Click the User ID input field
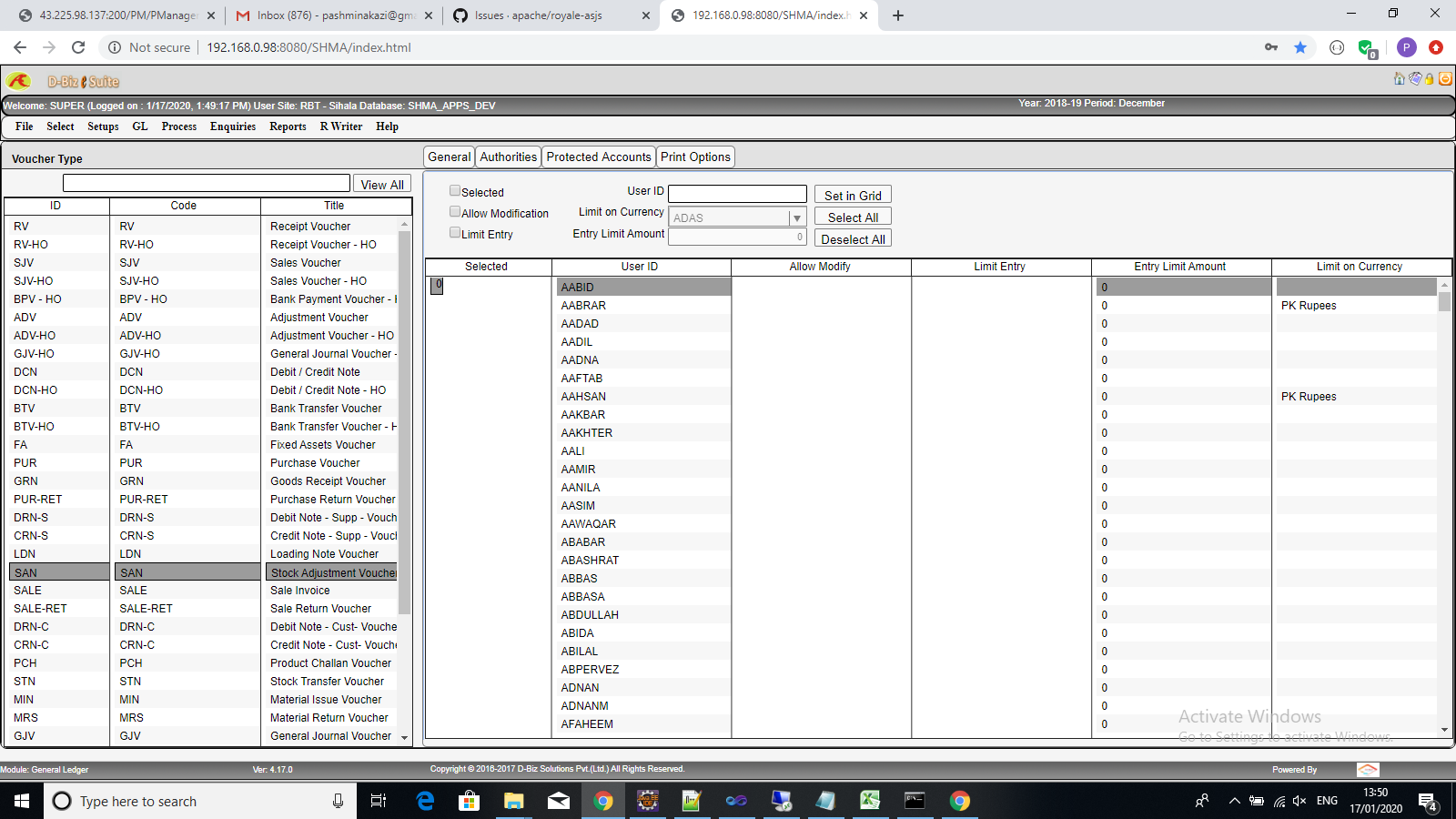The width and height of the screenshot is (1456, 819). 737,193
